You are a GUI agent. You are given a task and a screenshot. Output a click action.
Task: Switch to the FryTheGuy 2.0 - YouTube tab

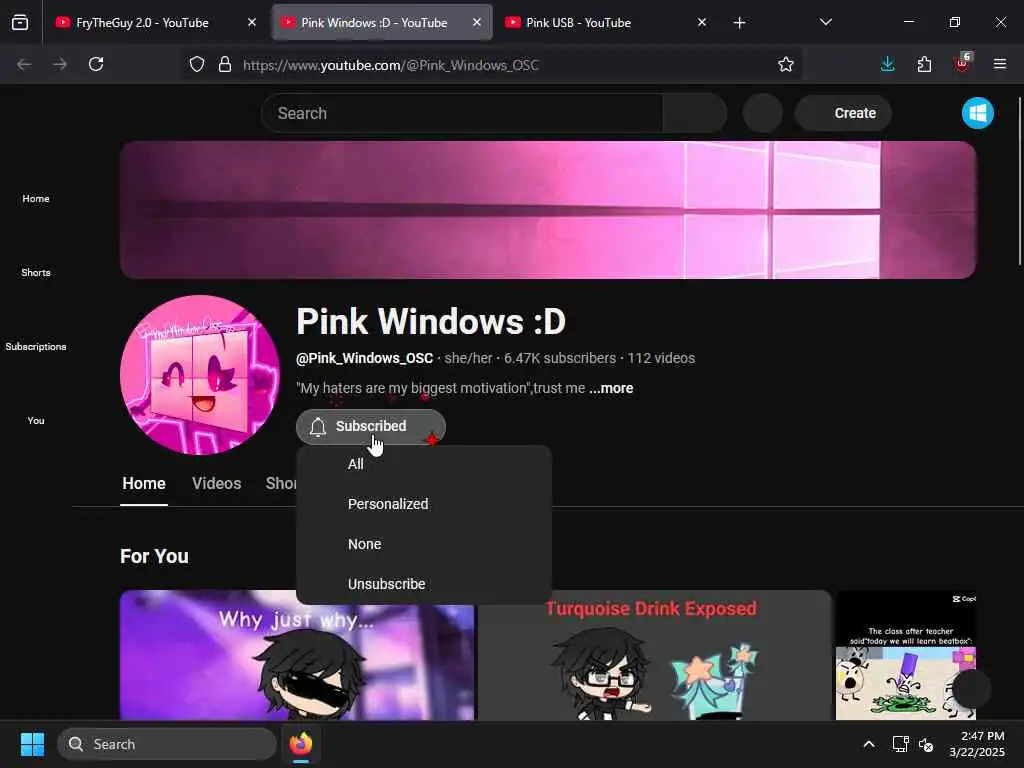[154, 22]
